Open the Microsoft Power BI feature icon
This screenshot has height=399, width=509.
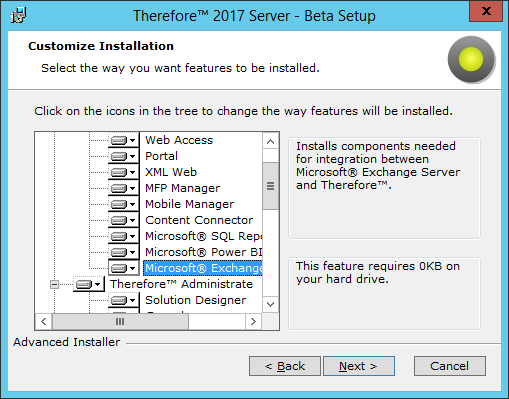pyautogui.click(x=123, y=252)
